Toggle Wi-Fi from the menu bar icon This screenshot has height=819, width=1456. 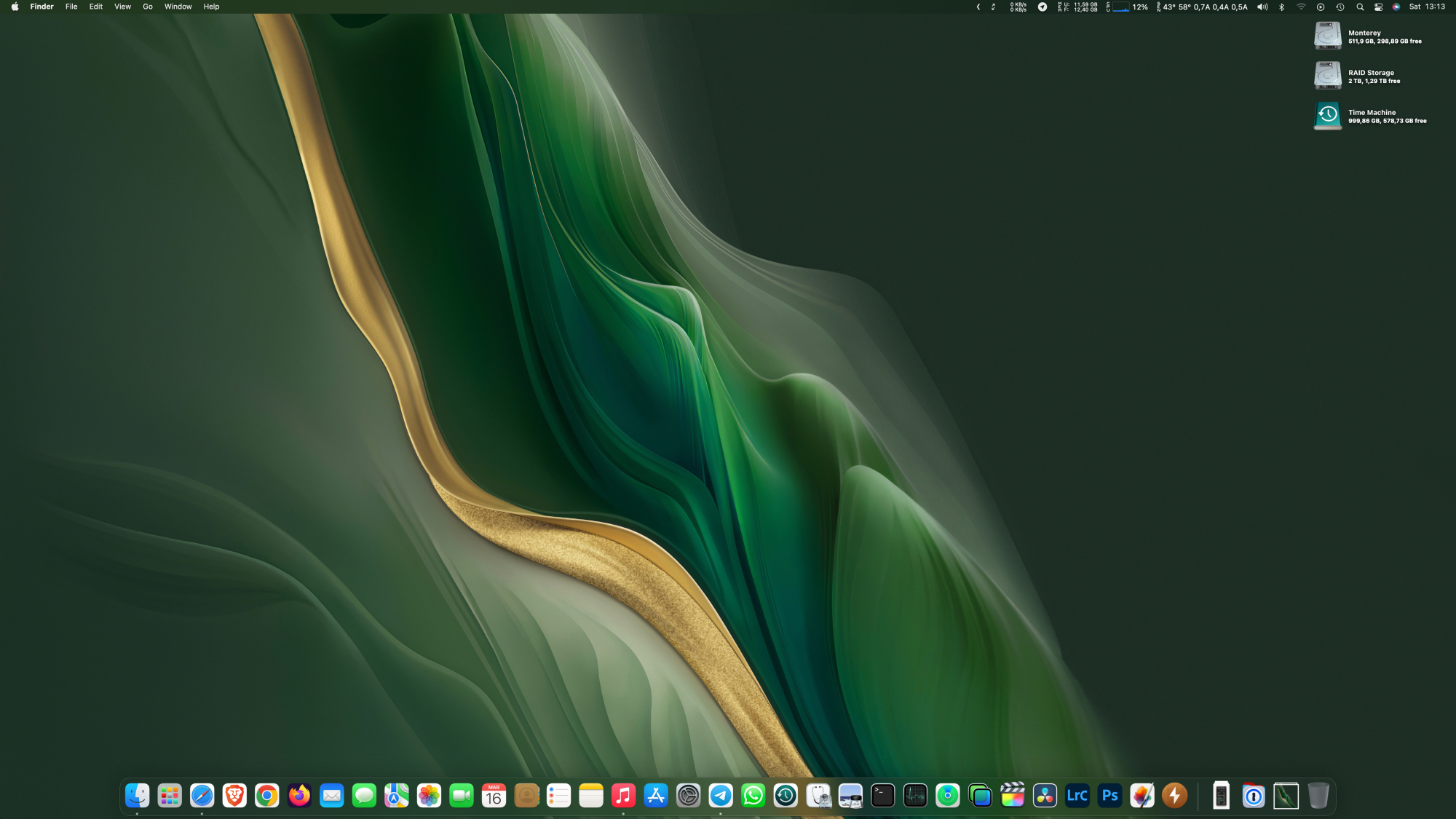(1301, 7)
